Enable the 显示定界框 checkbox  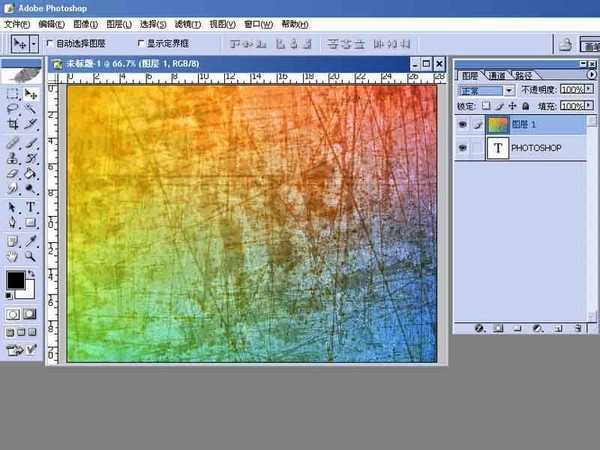140,44
